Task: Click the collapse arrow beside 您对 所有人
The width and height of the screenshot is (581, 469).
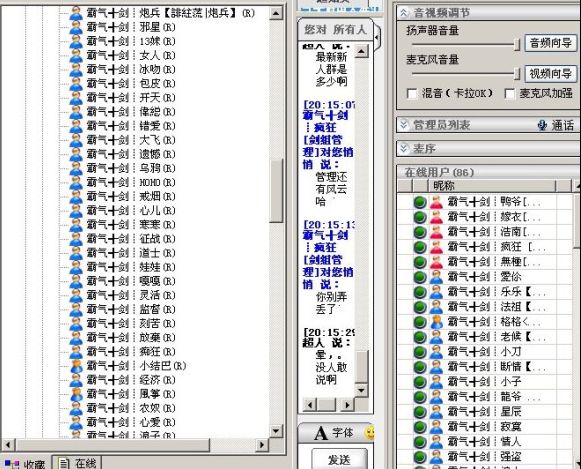Action: [x=377, y=37]
